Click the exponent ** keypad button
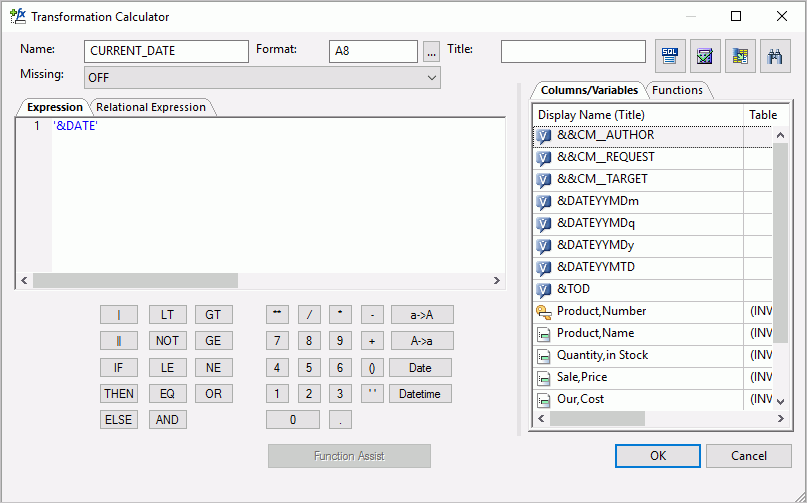 click(277, 315)
